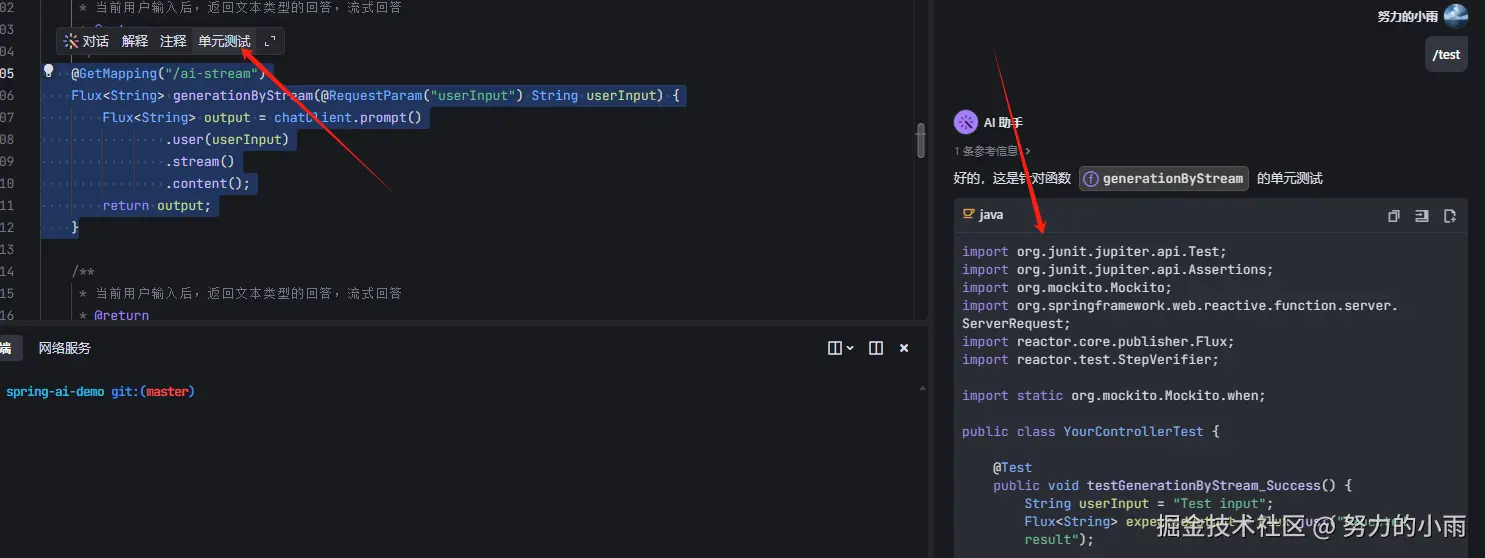This screenshot has width=1485, height=558.
Task: Click the editor vertical scrollbar thumb
Action: point(920,140)
